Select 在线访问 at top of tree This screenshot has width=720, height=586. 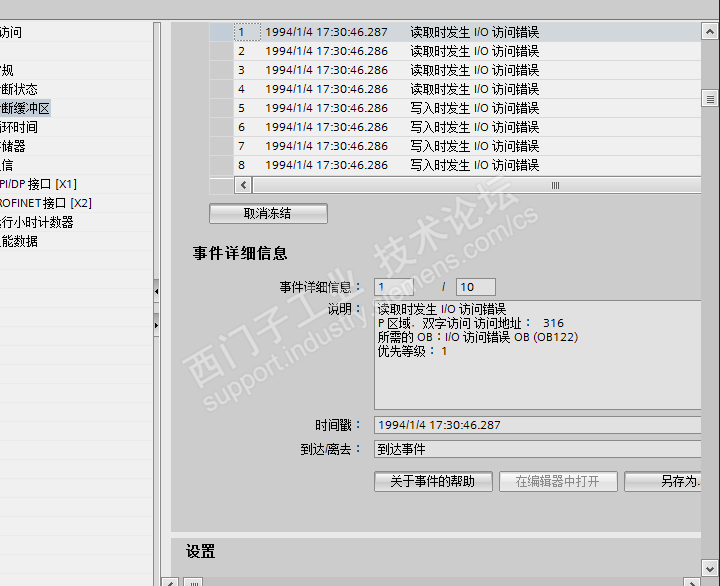(x=11, y=32)
